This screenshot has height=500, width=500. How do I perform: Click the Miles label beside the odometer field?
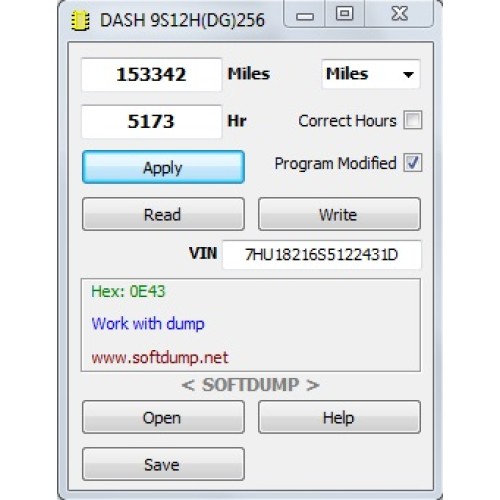(x=249, y=74)
